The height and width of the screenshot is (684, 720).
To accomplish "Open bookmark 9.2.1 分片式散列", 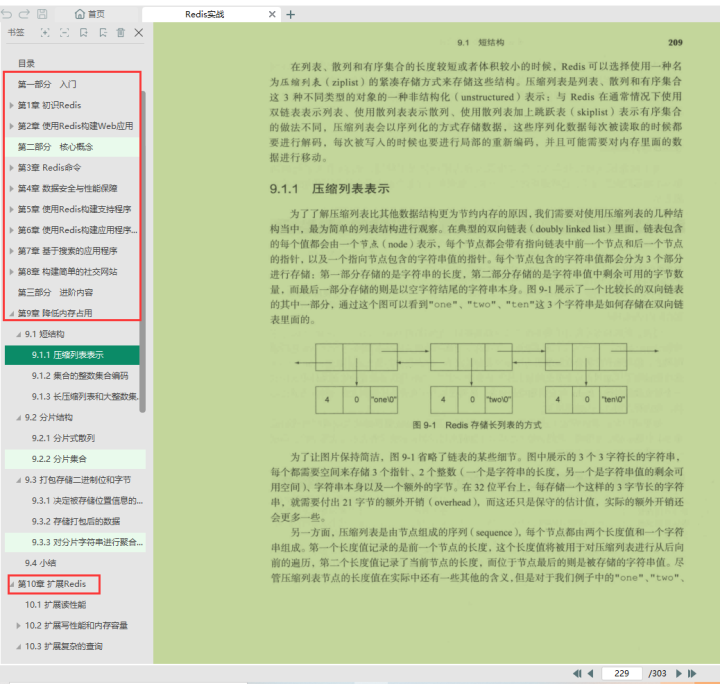I will [63, 438].
